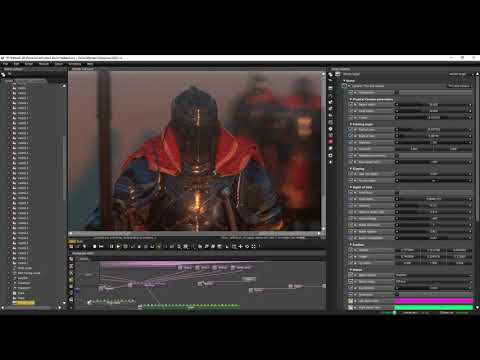Click the Stop render icon in toolbar

95,246
